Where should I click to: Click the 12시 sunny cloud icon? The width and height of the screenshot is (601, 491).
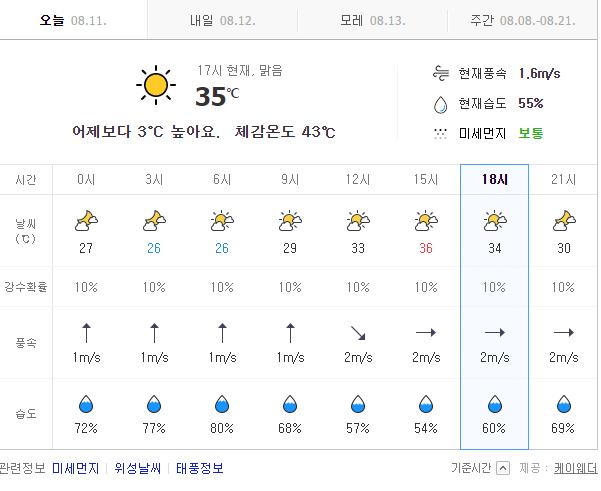click(x=358, y=220)
